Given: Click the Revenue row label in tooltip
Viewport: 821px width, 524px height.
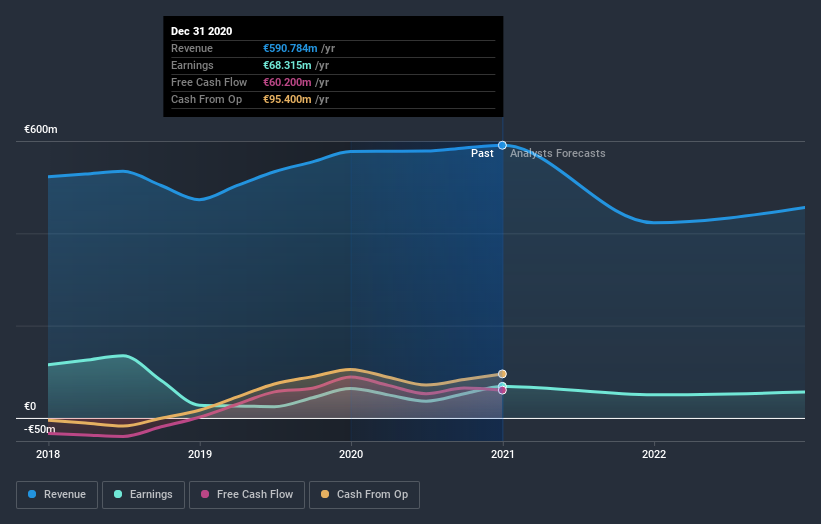Looking at the screenshot, I should [x=192, y=48].
